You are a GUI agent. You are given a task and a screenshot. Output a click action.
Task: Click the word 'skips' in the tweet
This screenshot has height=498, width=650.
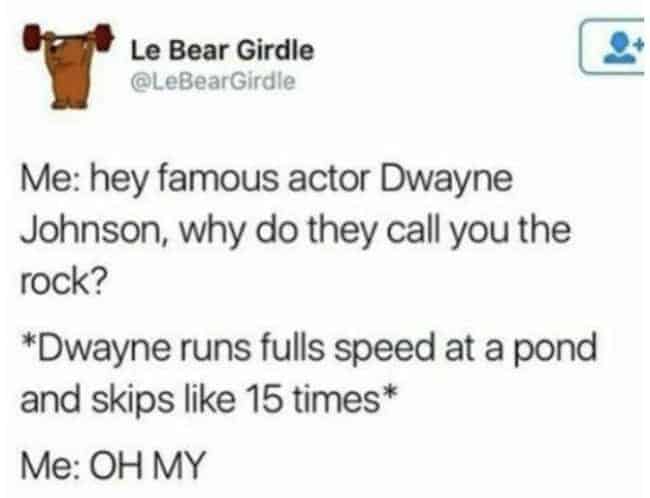133,399
